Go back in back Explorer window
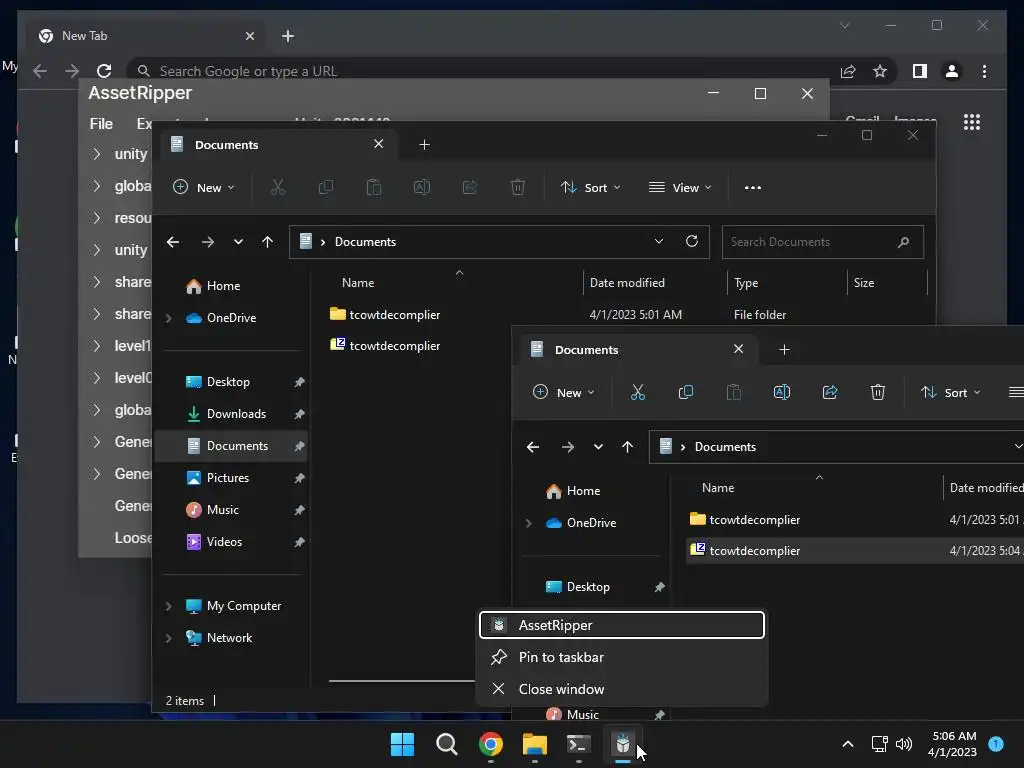 tap(173, 242)
